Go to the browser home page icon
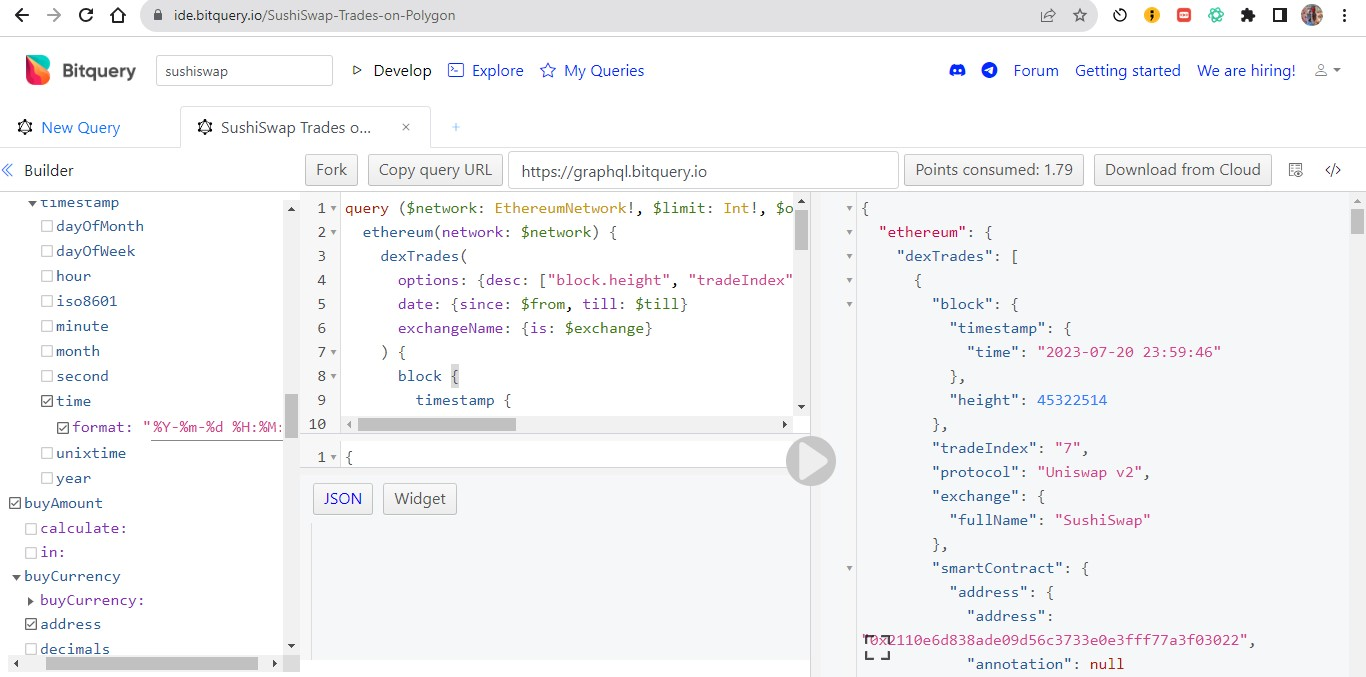This screenshot has width=1366, height=677. tap(118, 16)
